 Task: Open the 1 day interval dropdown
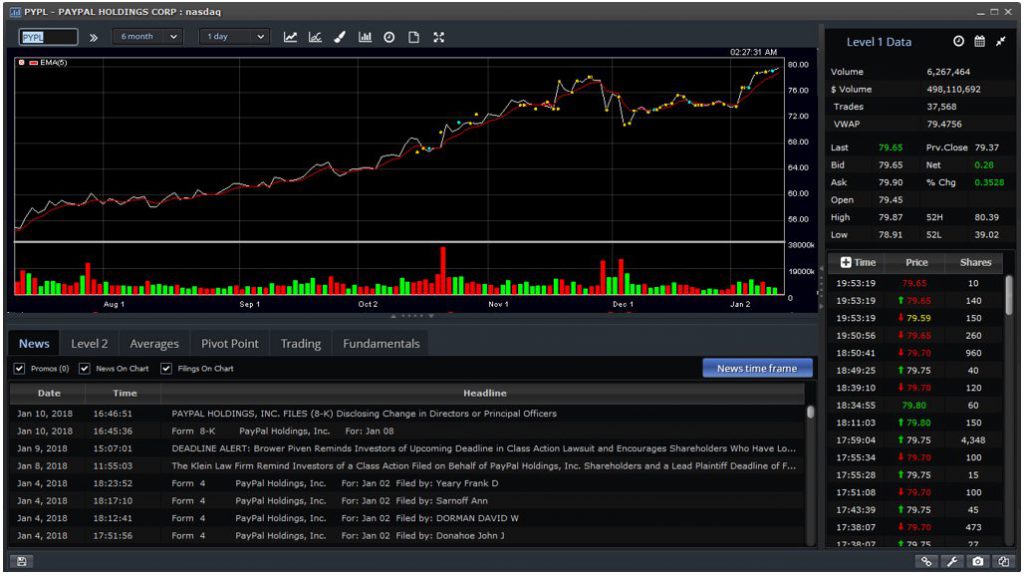(234, 37)
